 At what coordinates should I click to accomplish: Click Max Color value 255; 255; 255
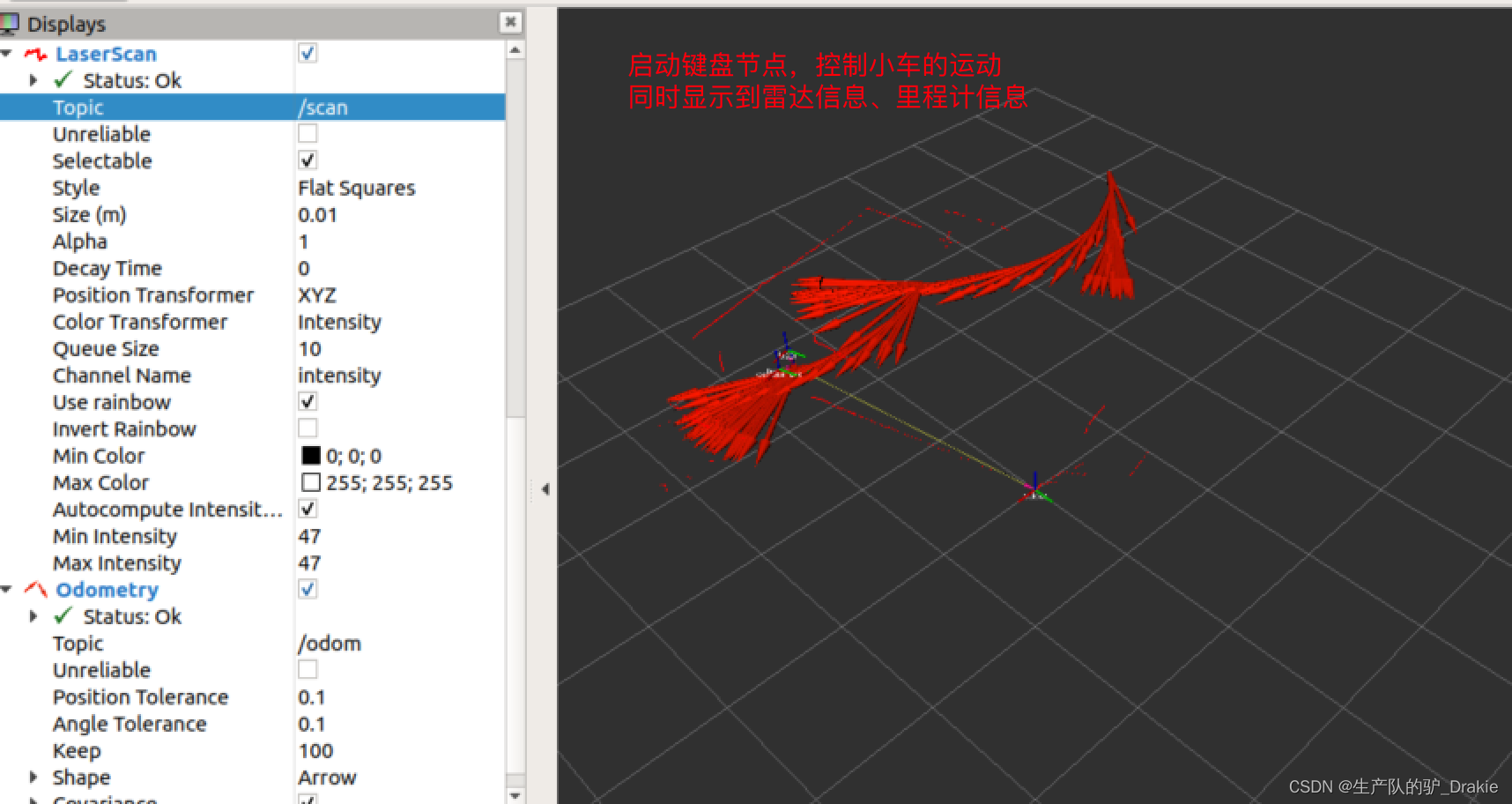pos(389,483)
